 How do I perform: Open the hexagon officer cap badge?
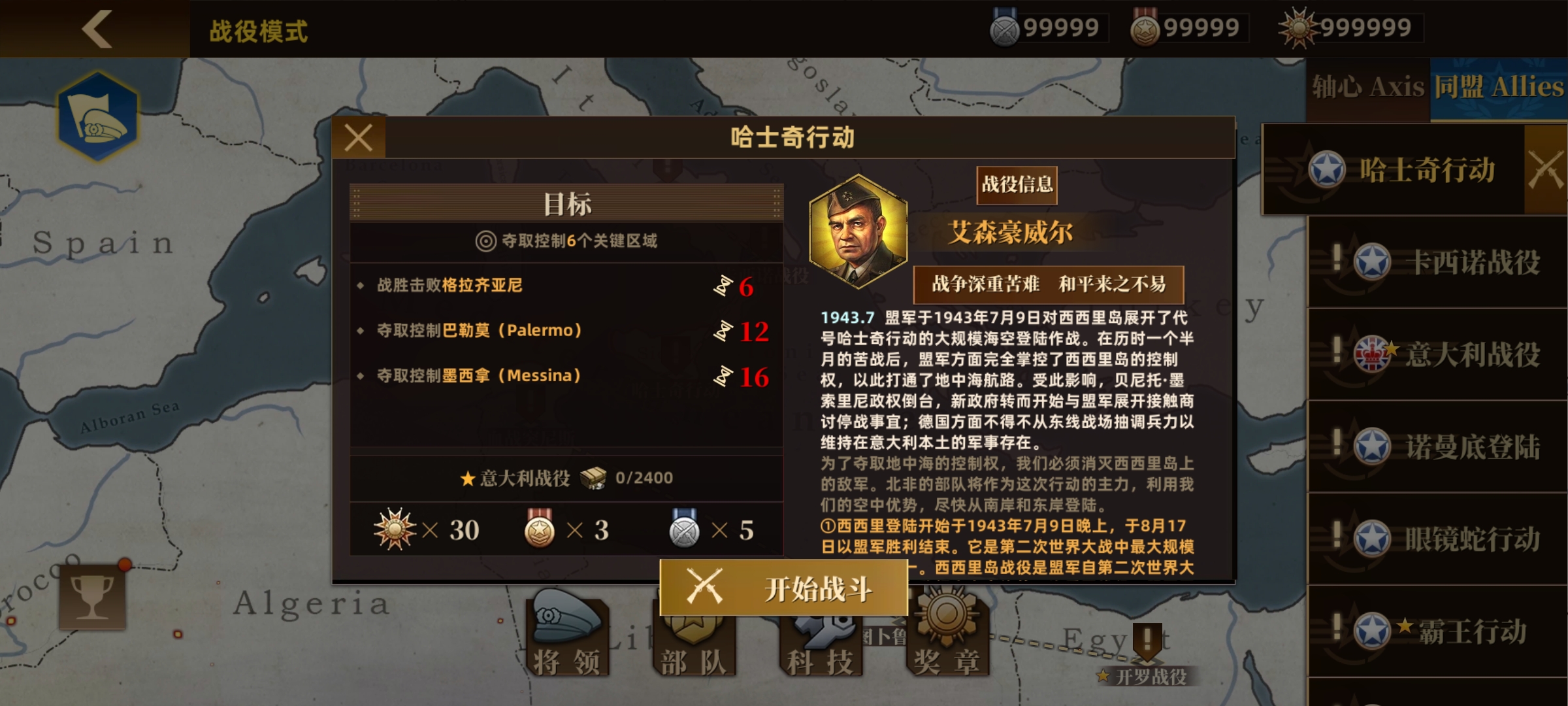click(x=98, y=116)
